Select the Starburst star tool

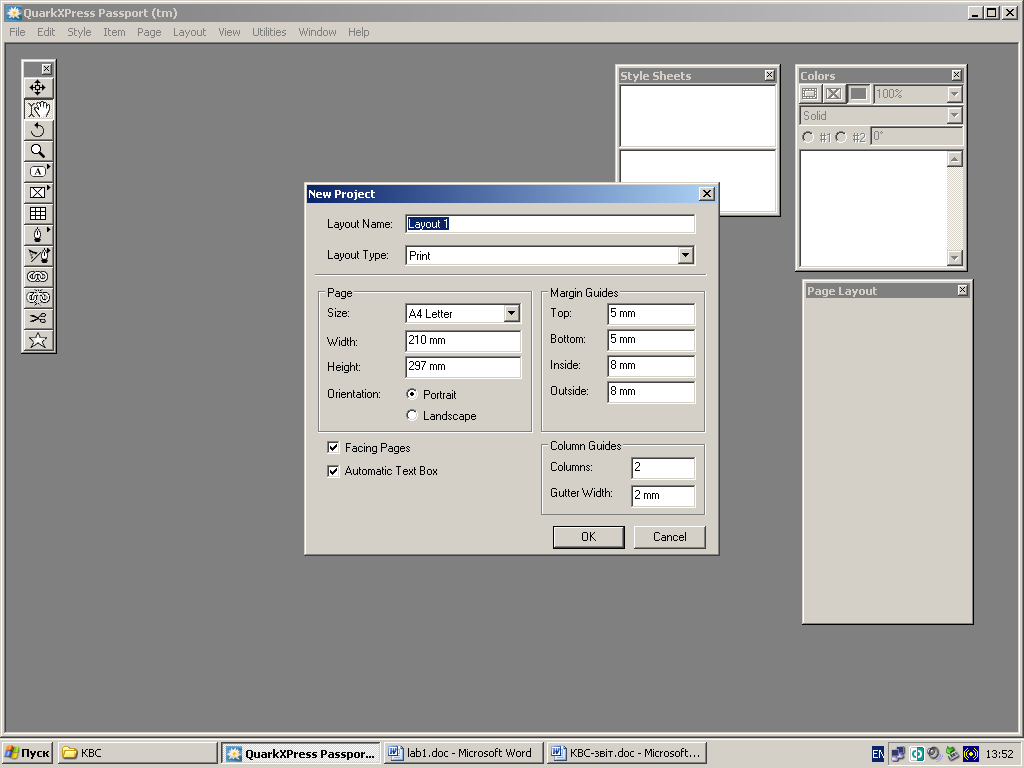click(x=38, y=340)
